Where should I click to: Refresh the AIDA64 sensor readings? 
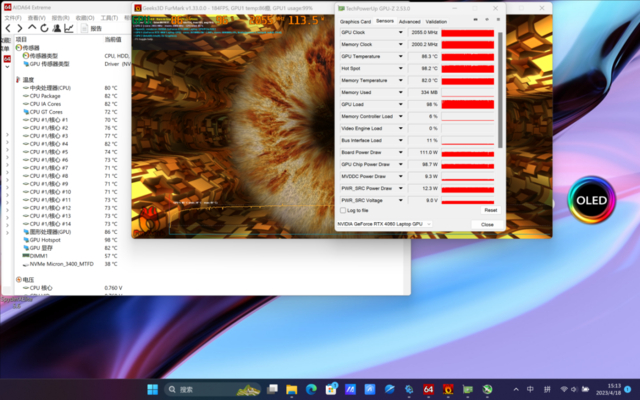pos(44,28)
